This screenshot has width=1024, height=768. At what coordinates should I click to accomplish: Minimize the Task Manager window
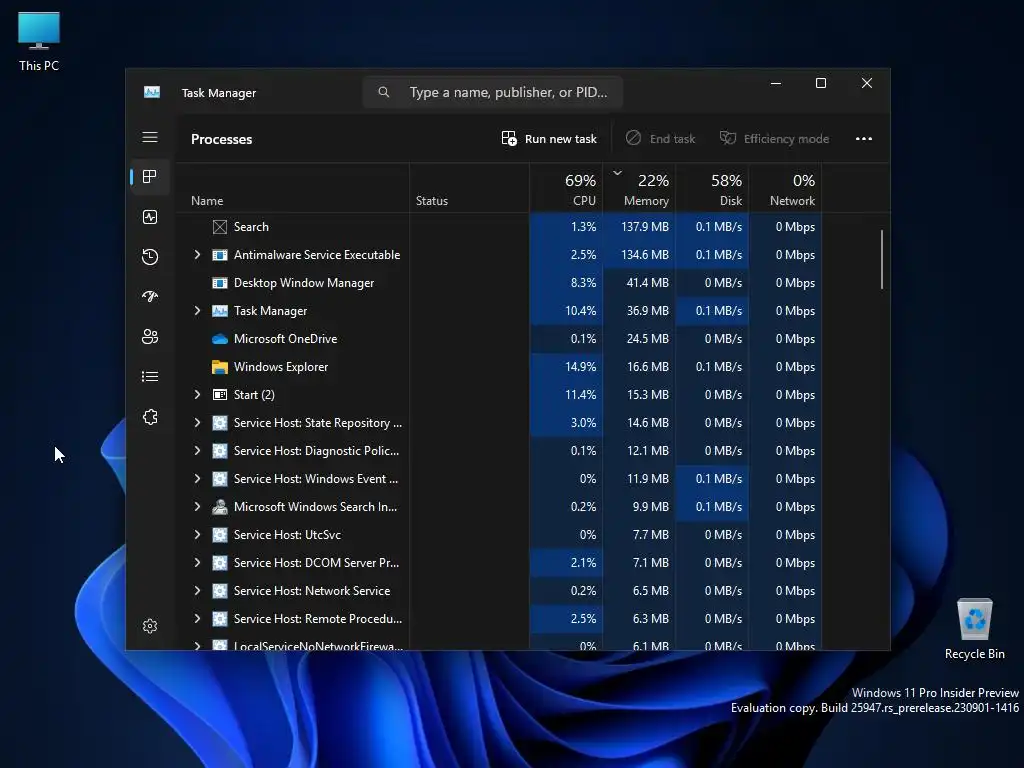coord(776,83)
